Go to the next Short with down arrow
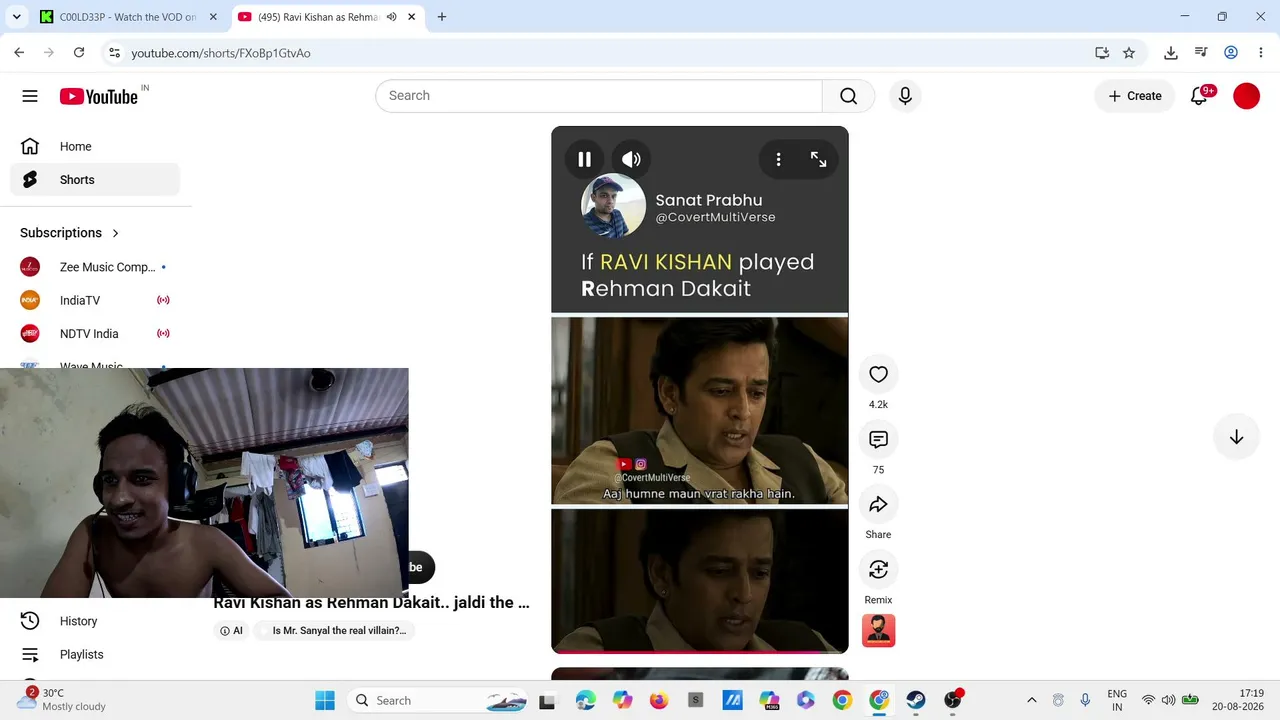Viewport: 1280px width, 720px height. click(1236, 437)
